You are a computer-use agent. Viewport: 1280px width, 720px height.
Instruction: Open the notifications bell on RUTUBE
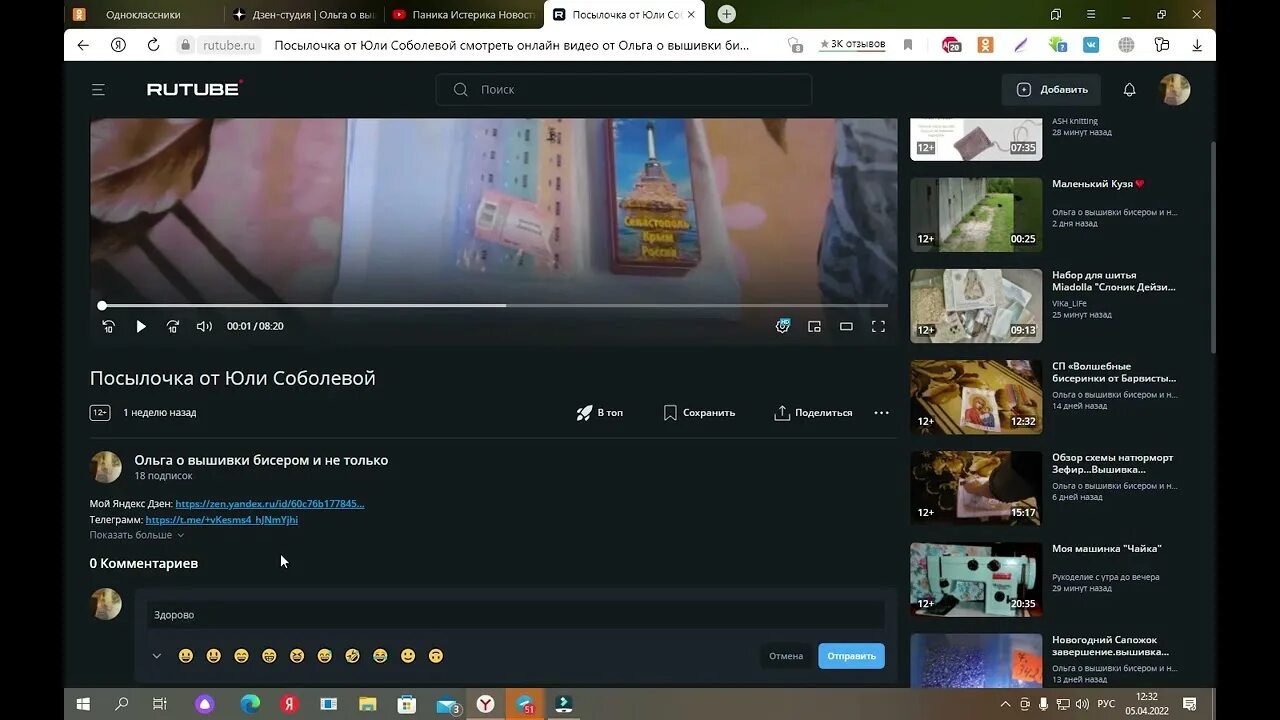[1129, 89]
